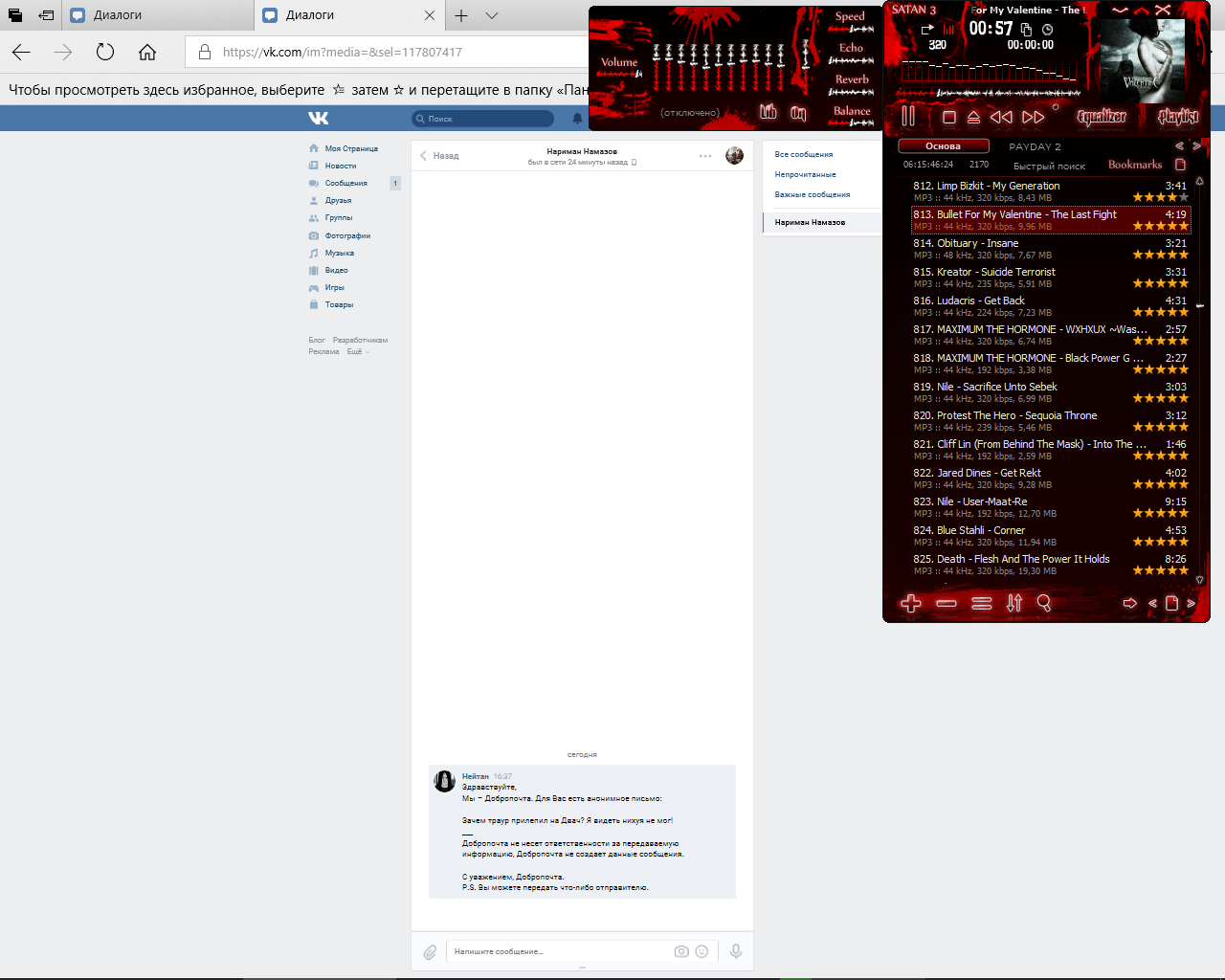Open VK notifications bell
The height and width of the screenshot is (980, 1225).
tap(577, 119)
